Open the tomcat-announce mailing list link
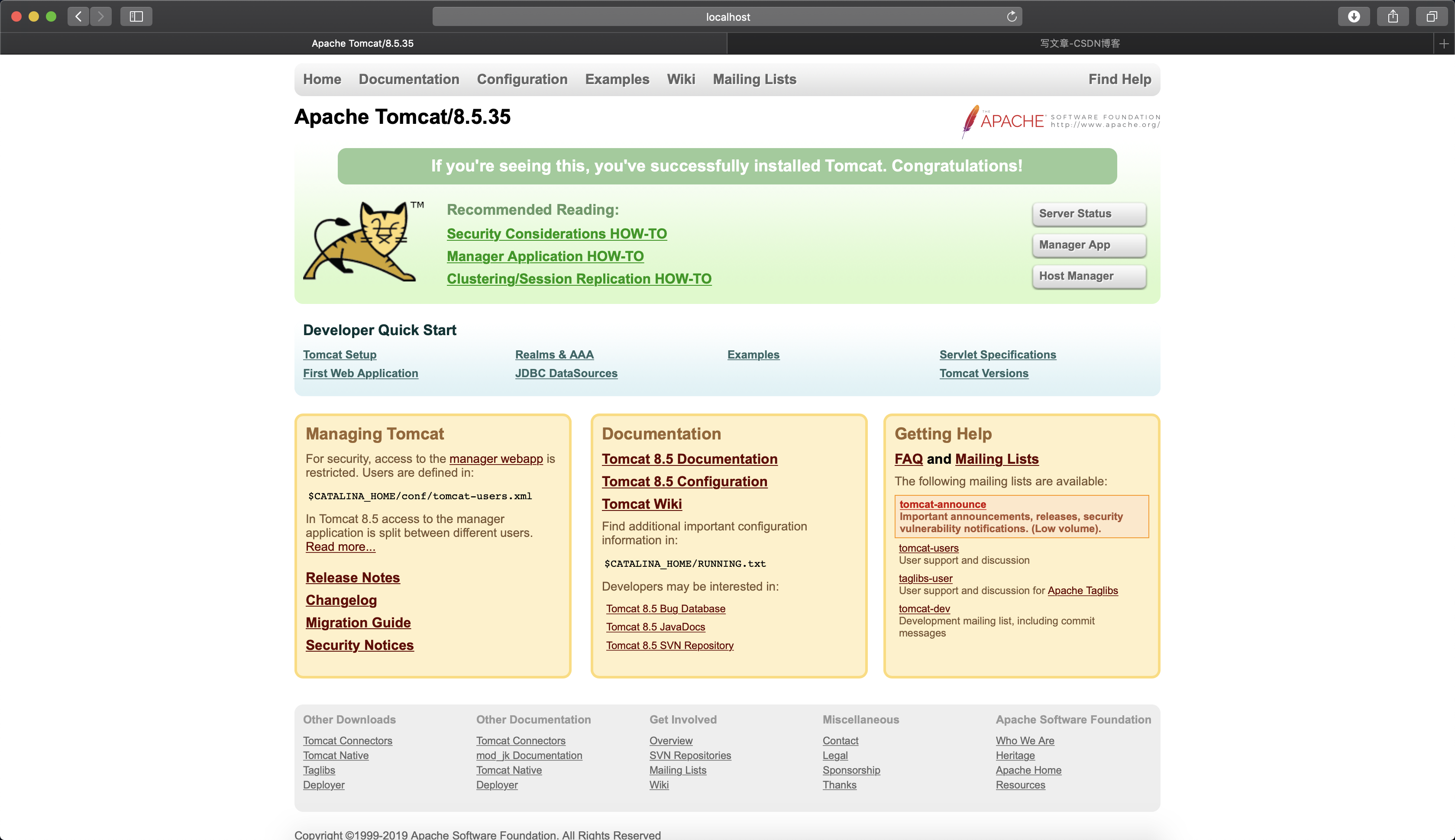Screen dimensions: 1455x840 (x=942, y=504)
